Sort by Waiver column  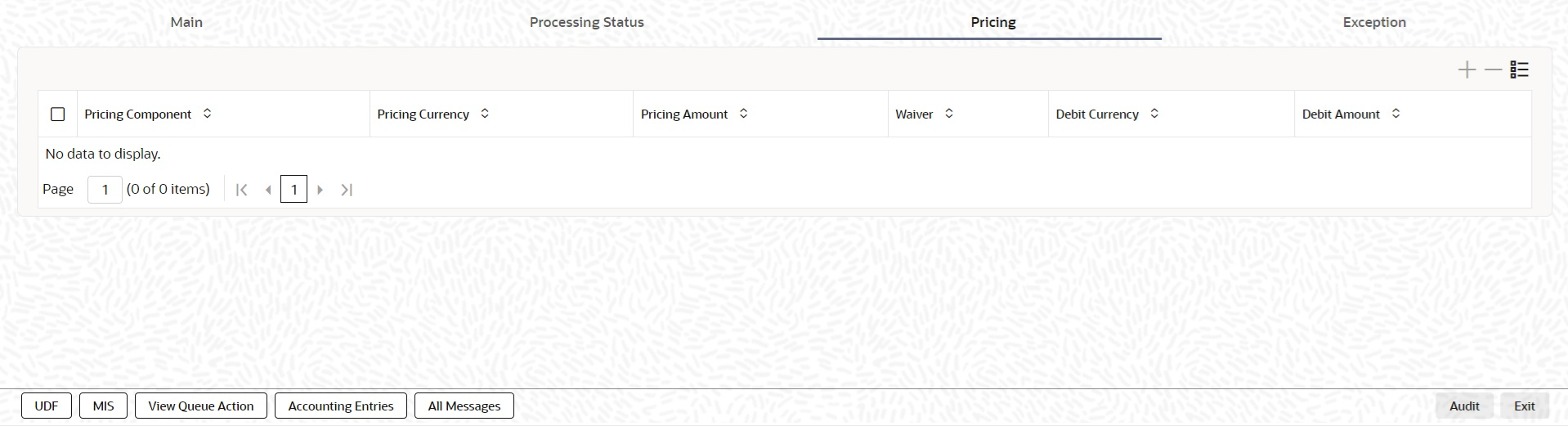[948, 114]
